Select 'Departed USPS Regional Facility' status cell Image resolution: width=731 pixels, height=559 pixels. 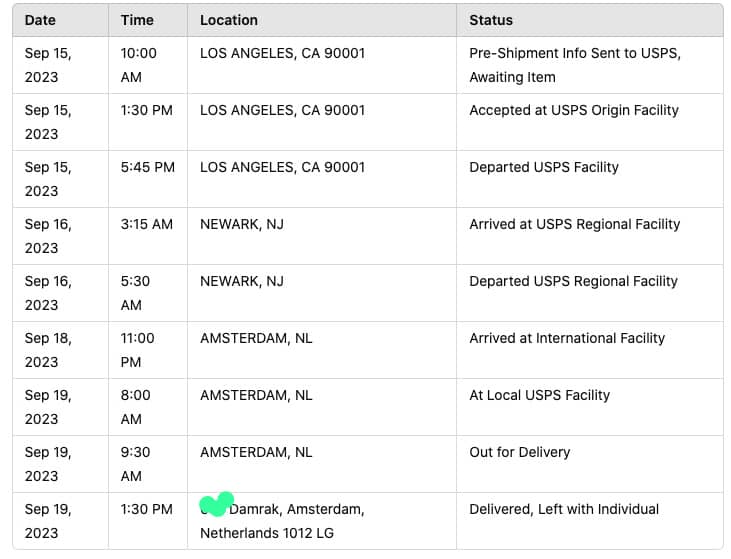click(x=574, y=281)
